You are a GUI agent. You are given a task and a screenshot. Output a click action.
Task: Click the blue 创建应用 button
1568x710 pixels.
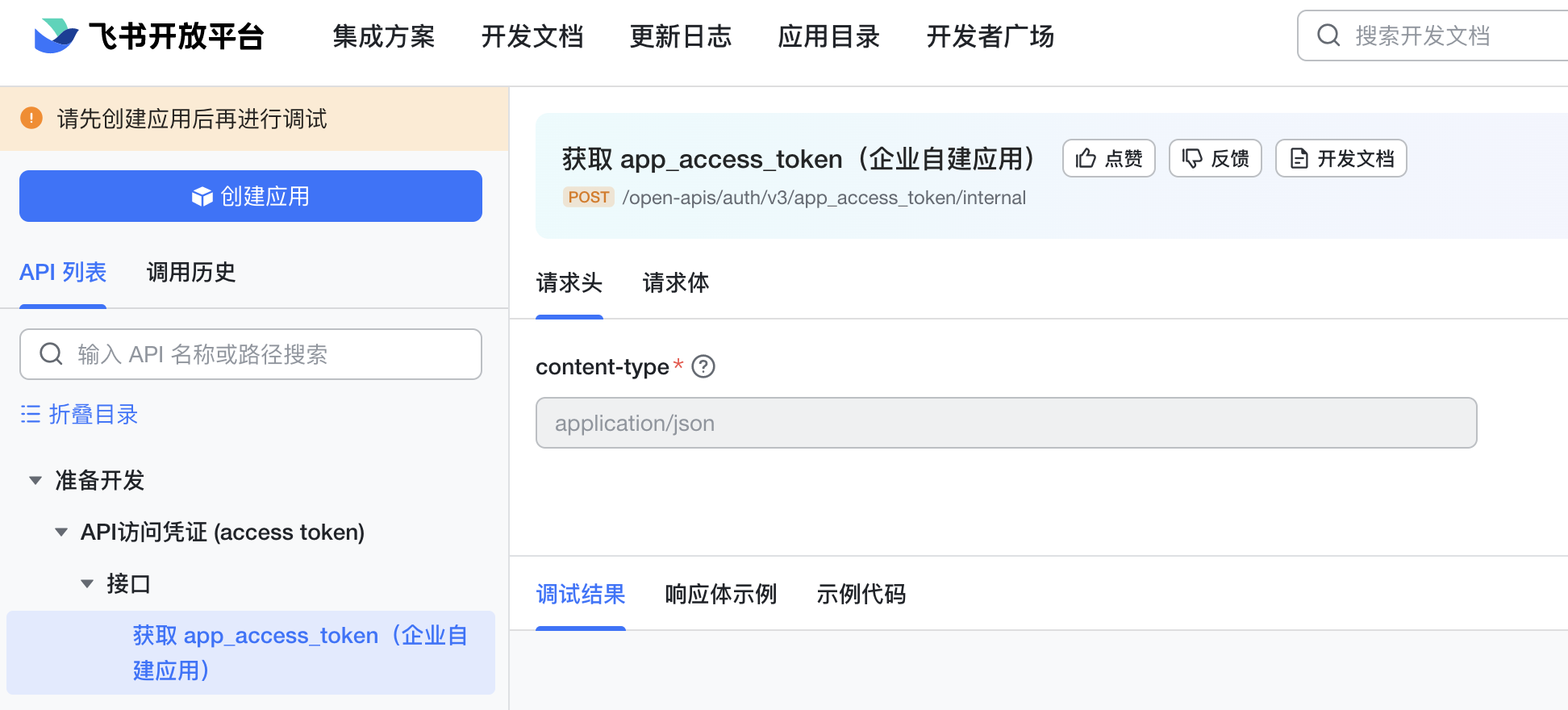click(251, 196)
